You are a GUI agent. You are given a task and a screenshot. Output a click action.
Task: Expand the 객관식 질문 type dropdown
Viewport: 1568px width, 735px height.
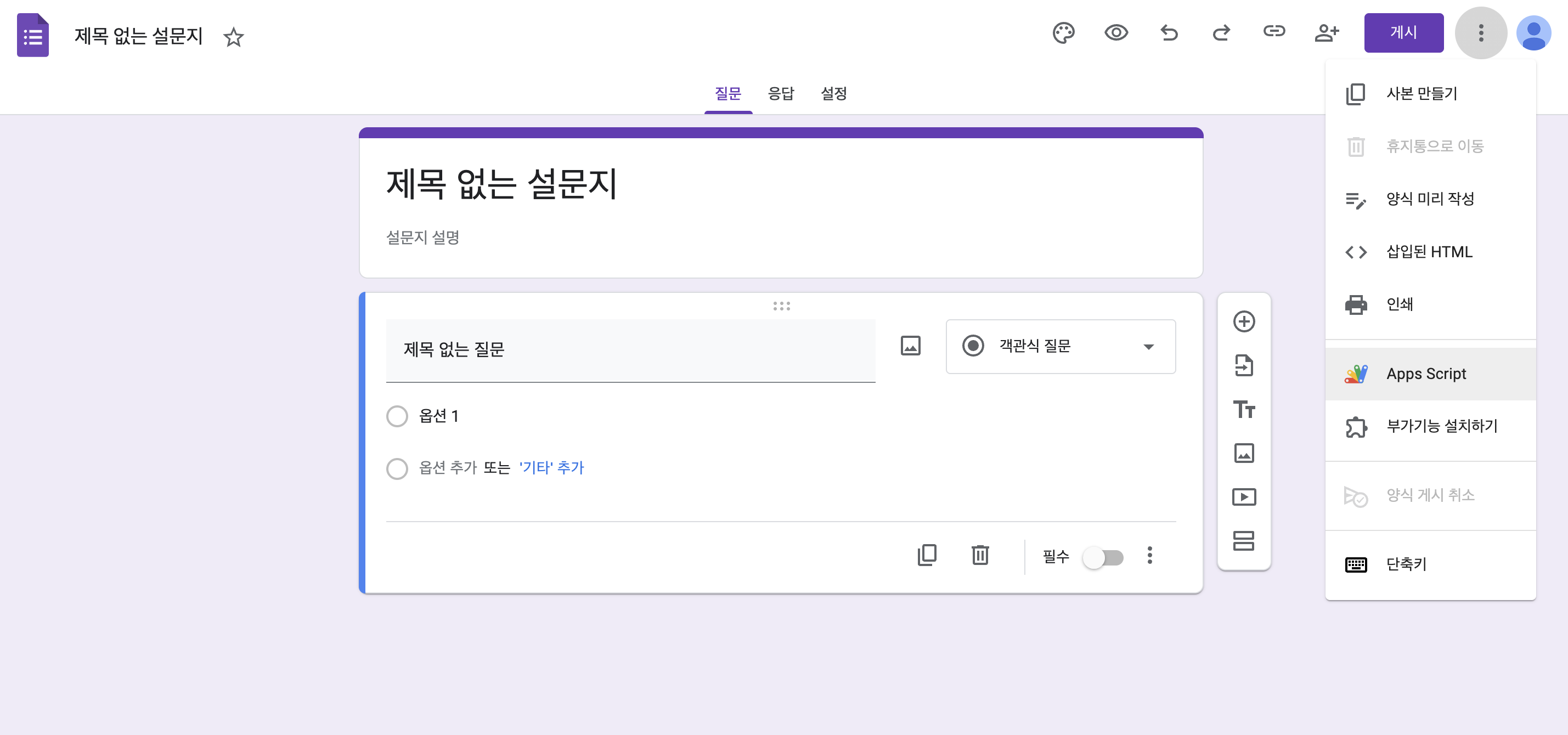(1061, 346)
